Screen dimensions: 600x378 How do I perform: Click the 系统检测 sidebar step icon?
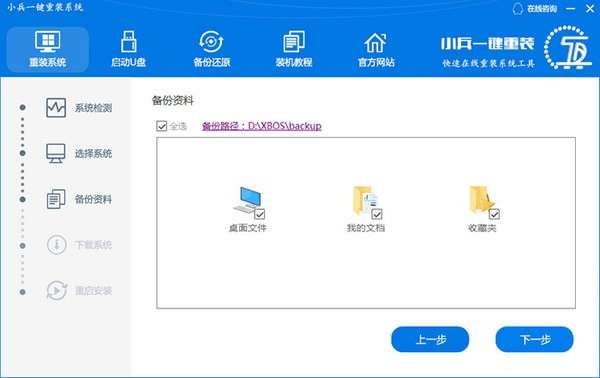56,108
